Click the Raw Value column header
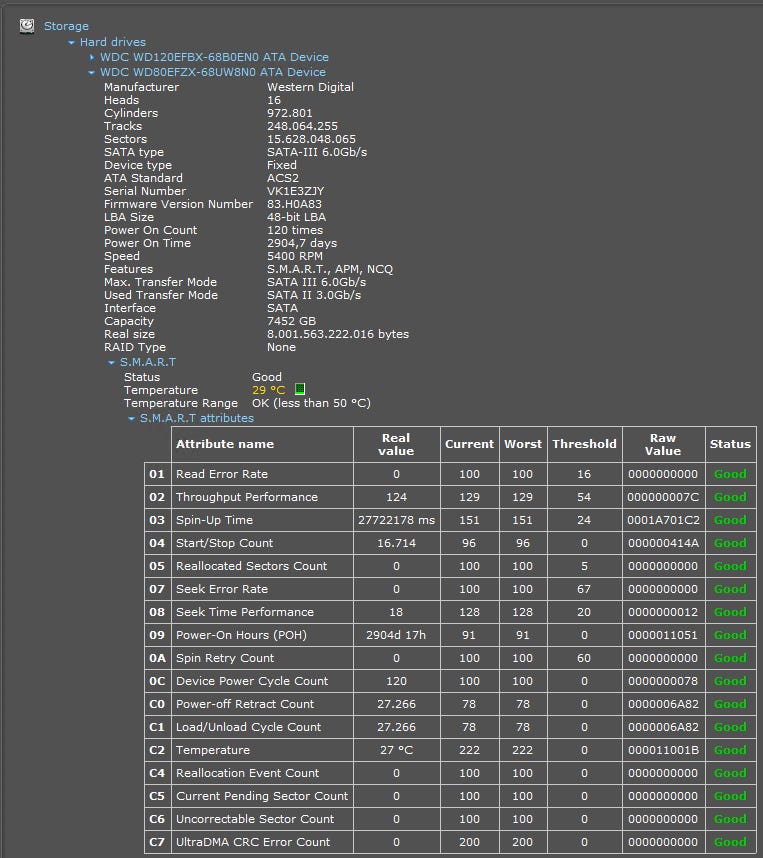 (x=662, y=444)
